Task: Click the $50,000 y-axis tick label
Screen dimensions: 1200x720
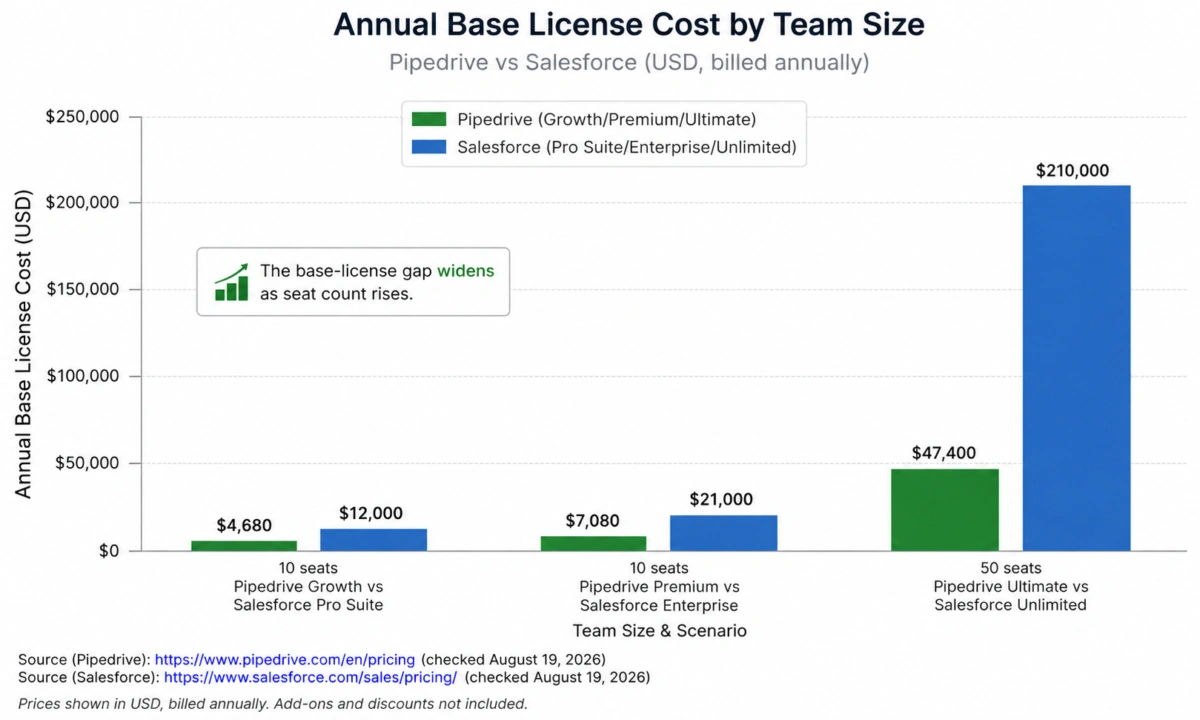Action: coord(88,464)
